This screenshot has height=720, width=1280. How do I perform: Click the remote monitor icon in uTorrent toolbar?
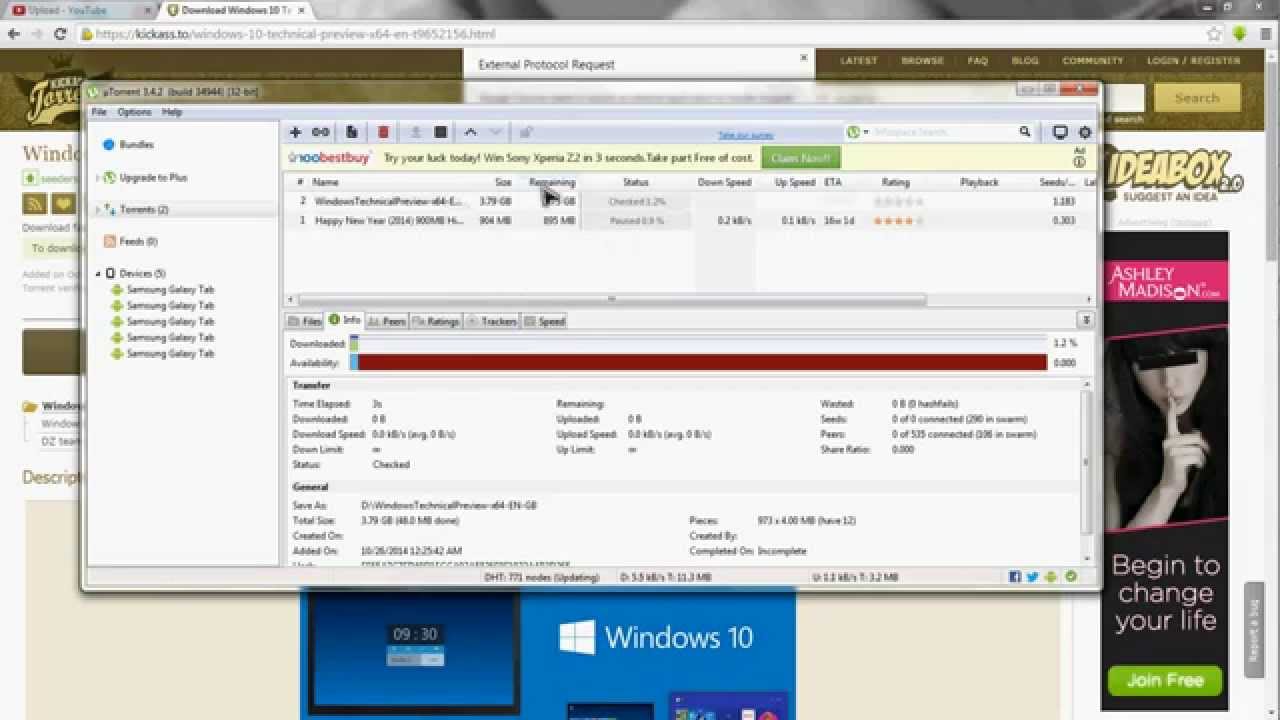pos(1060,132)
